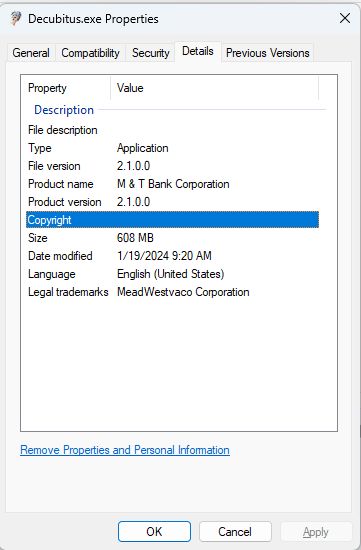Select the File description row
Image resolution: width=361 pixels, height=550 pixels.
click(x=172, y=130)
